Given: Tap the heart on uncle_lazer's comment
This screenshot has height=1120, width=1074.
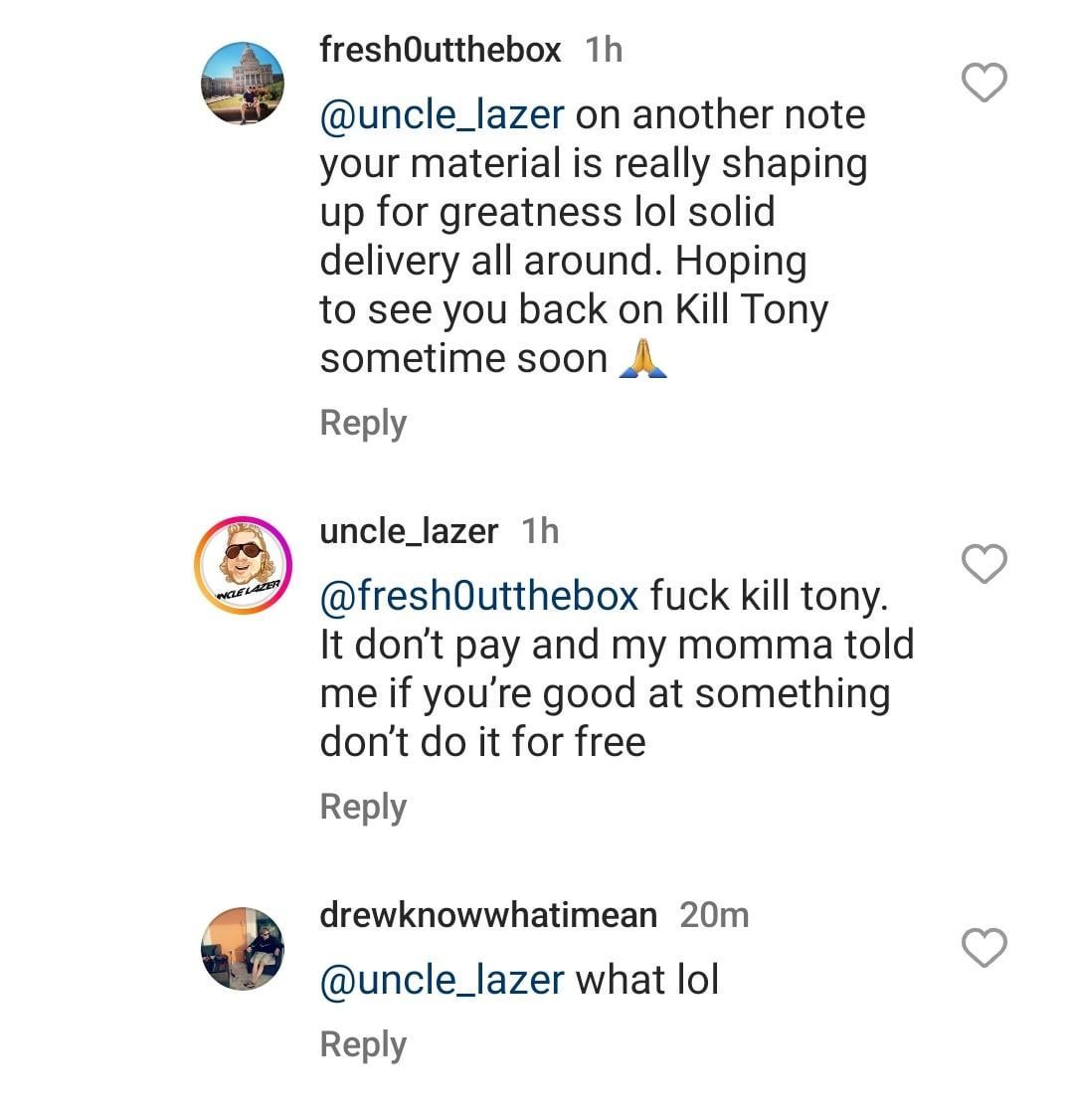Looking at the screenshot, I should pos(985,565).
